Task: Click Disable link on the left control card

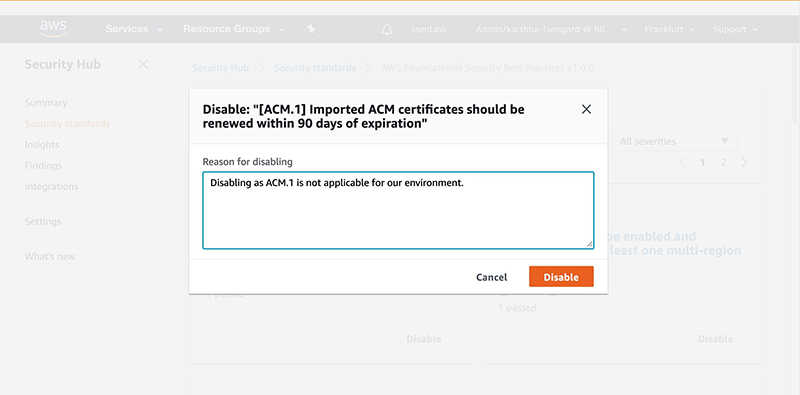Action: click(x=423, y=339)
